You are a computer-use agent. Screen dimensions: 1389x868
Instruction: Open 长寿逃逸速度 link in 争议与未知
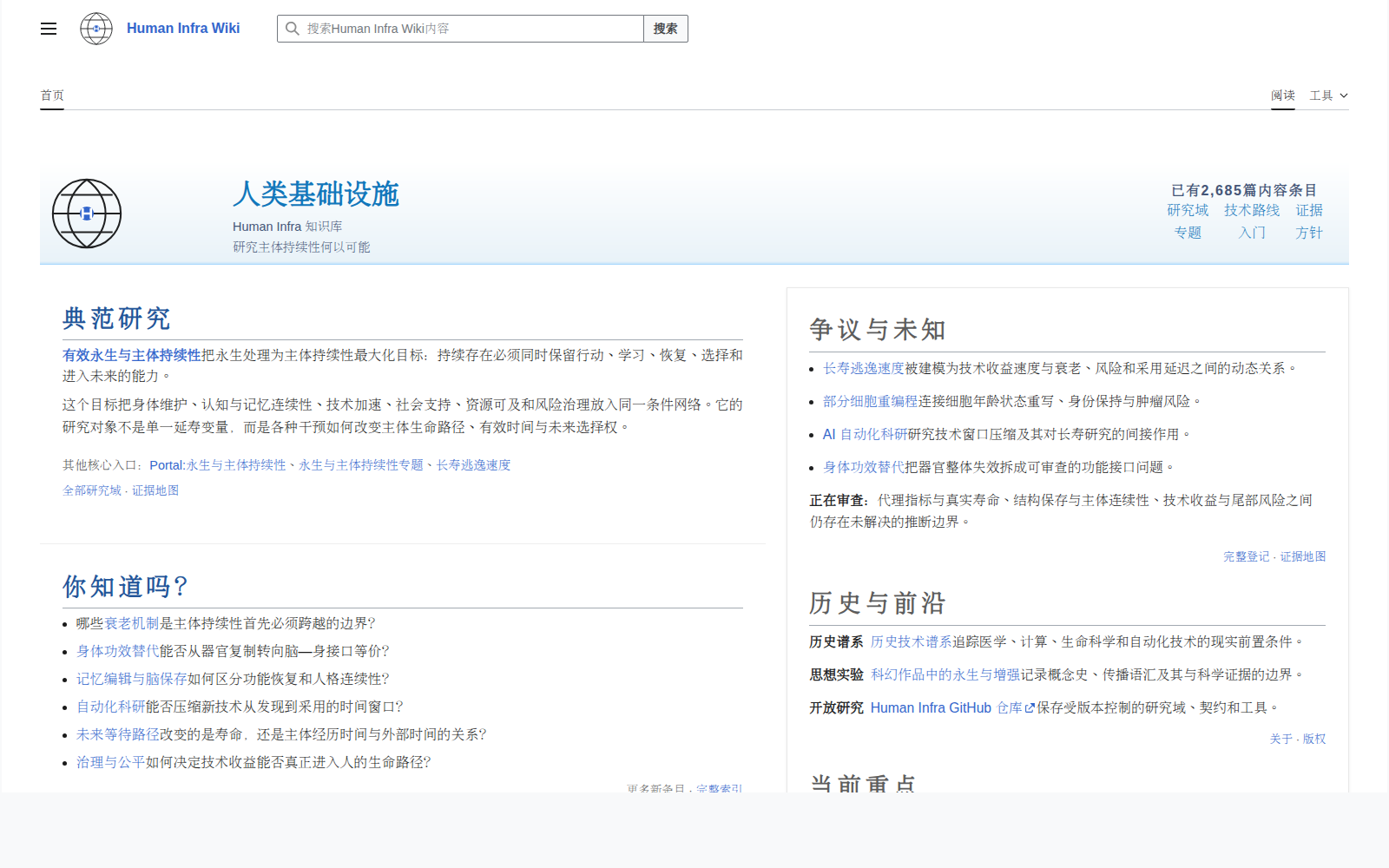[864, 368]
